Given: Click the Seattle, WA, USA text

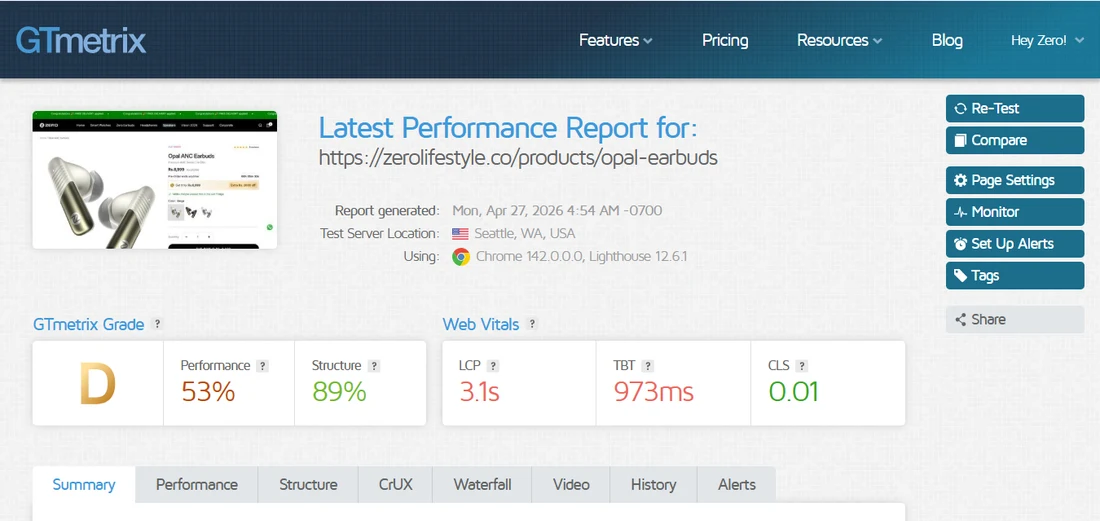Looking at the screenshot, I should [x=525, y=234].
